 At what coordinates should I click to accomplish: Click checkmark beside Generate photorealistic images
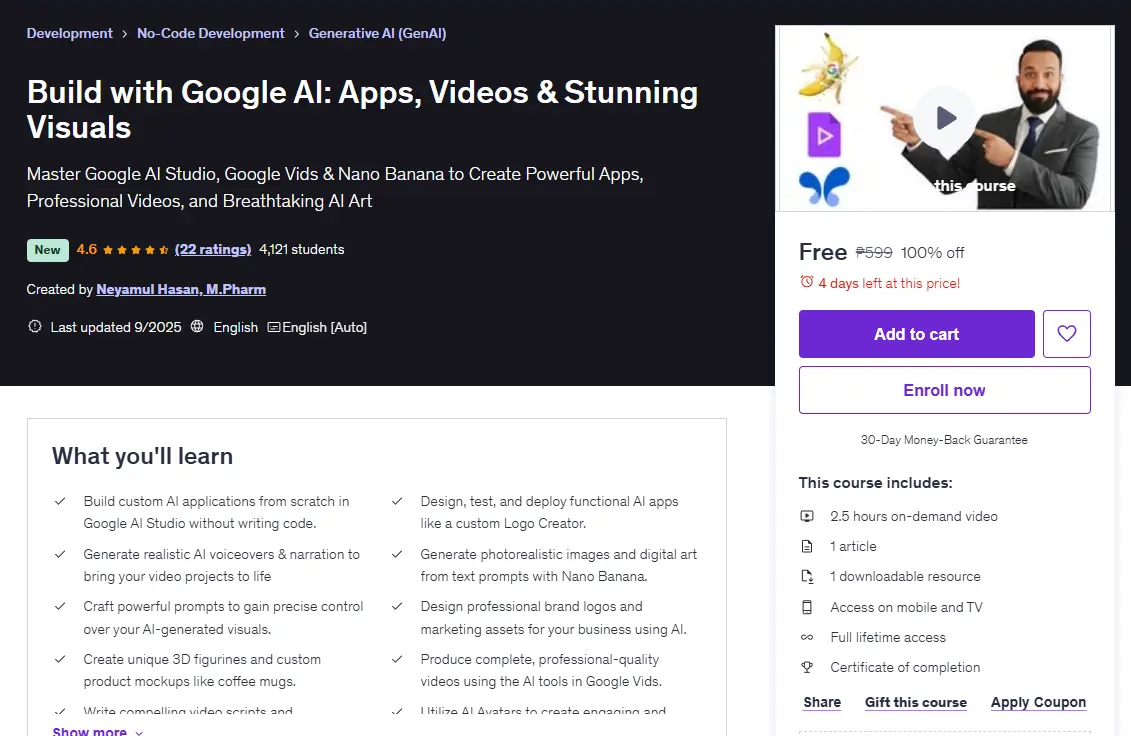pyautogui.click(x=397, y=554)
